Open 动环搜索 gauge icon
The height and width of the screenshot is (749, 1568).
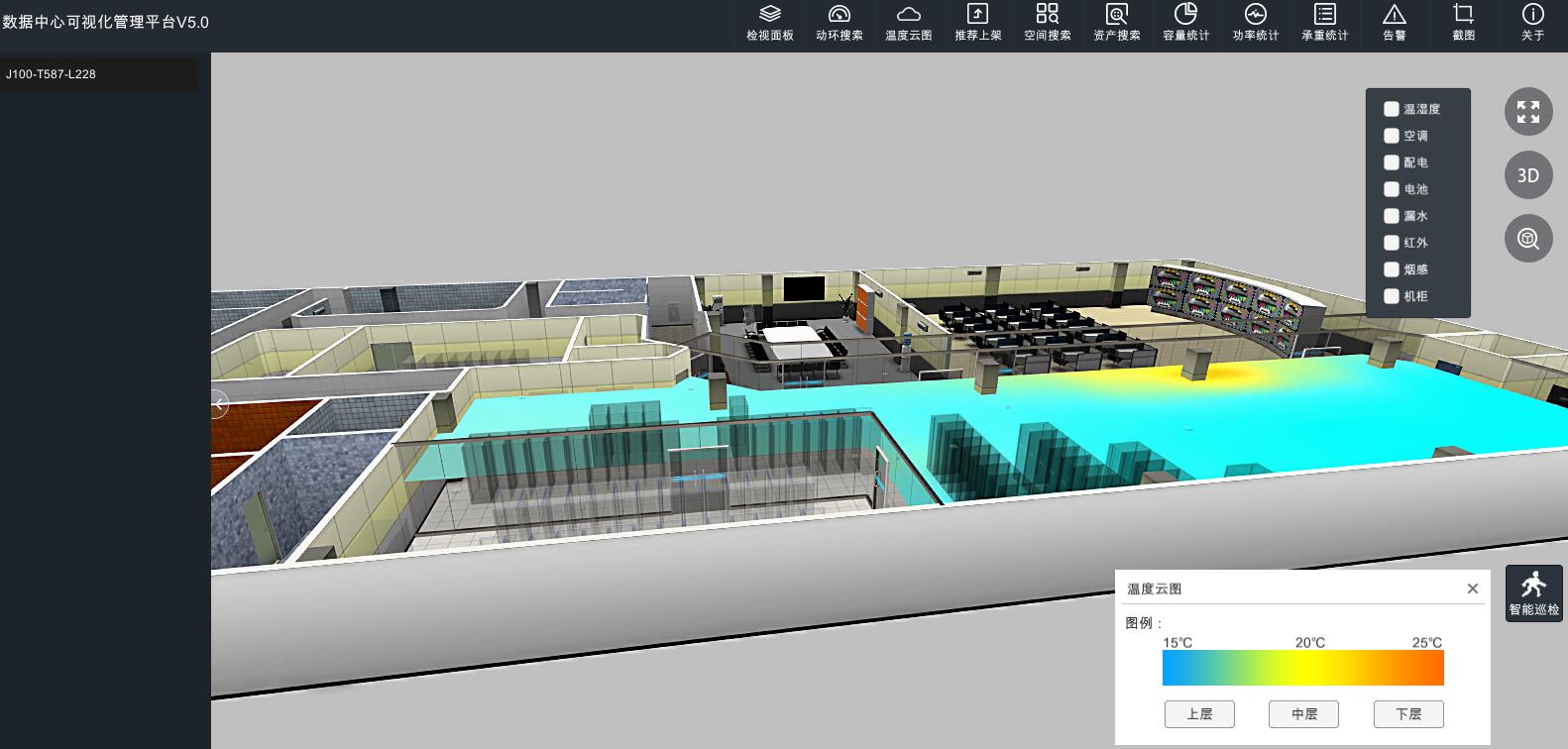pyautogui.click(x=840, y=14)
